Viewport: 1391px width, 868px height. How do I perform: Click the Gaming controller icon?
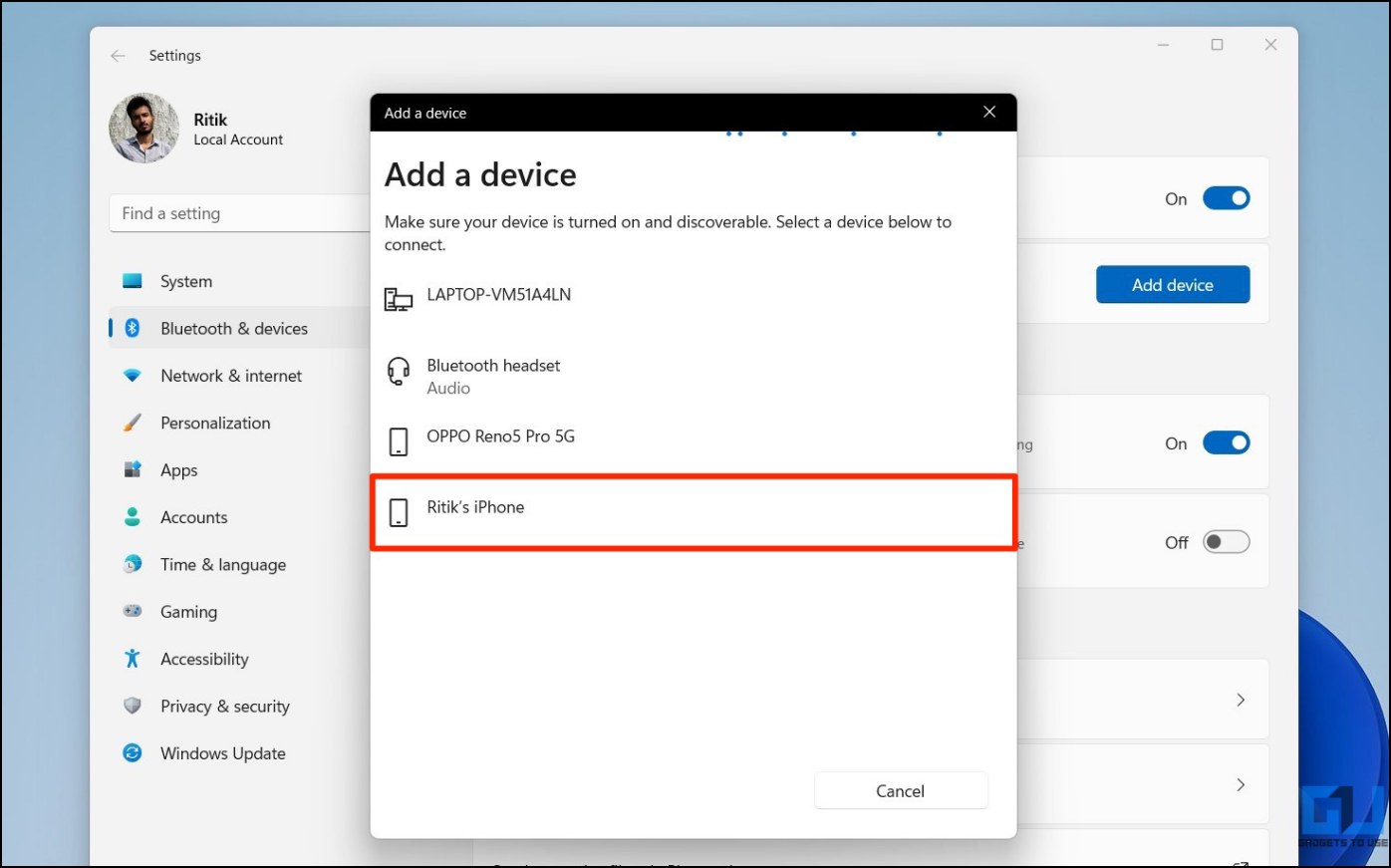pyautogui.click(x=133, y=611)
